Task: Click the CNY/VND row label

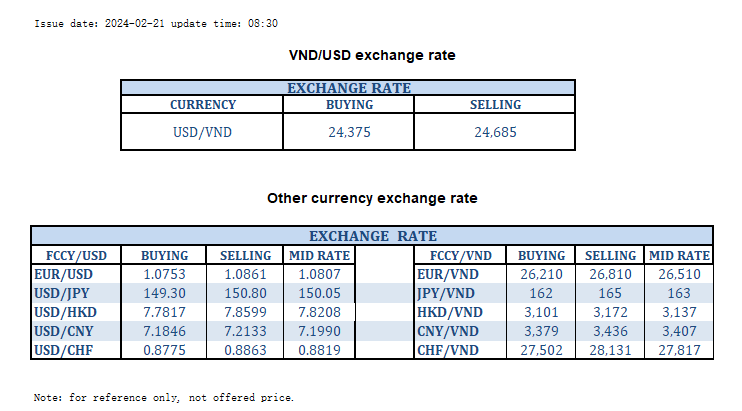Action: [x=448, y=331]
